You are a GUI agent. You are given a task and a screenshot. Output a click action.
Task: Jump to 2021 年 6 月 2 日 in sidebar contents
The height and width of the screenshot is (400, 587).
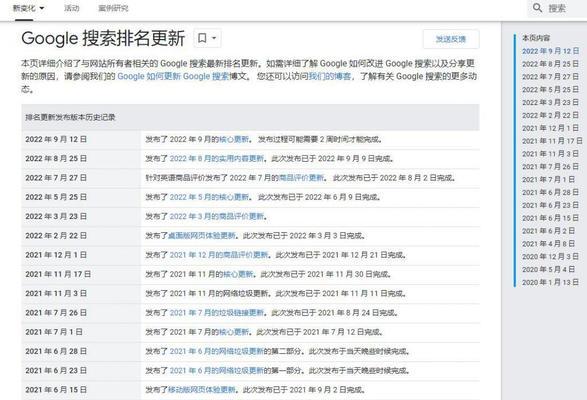click(548, 231)
